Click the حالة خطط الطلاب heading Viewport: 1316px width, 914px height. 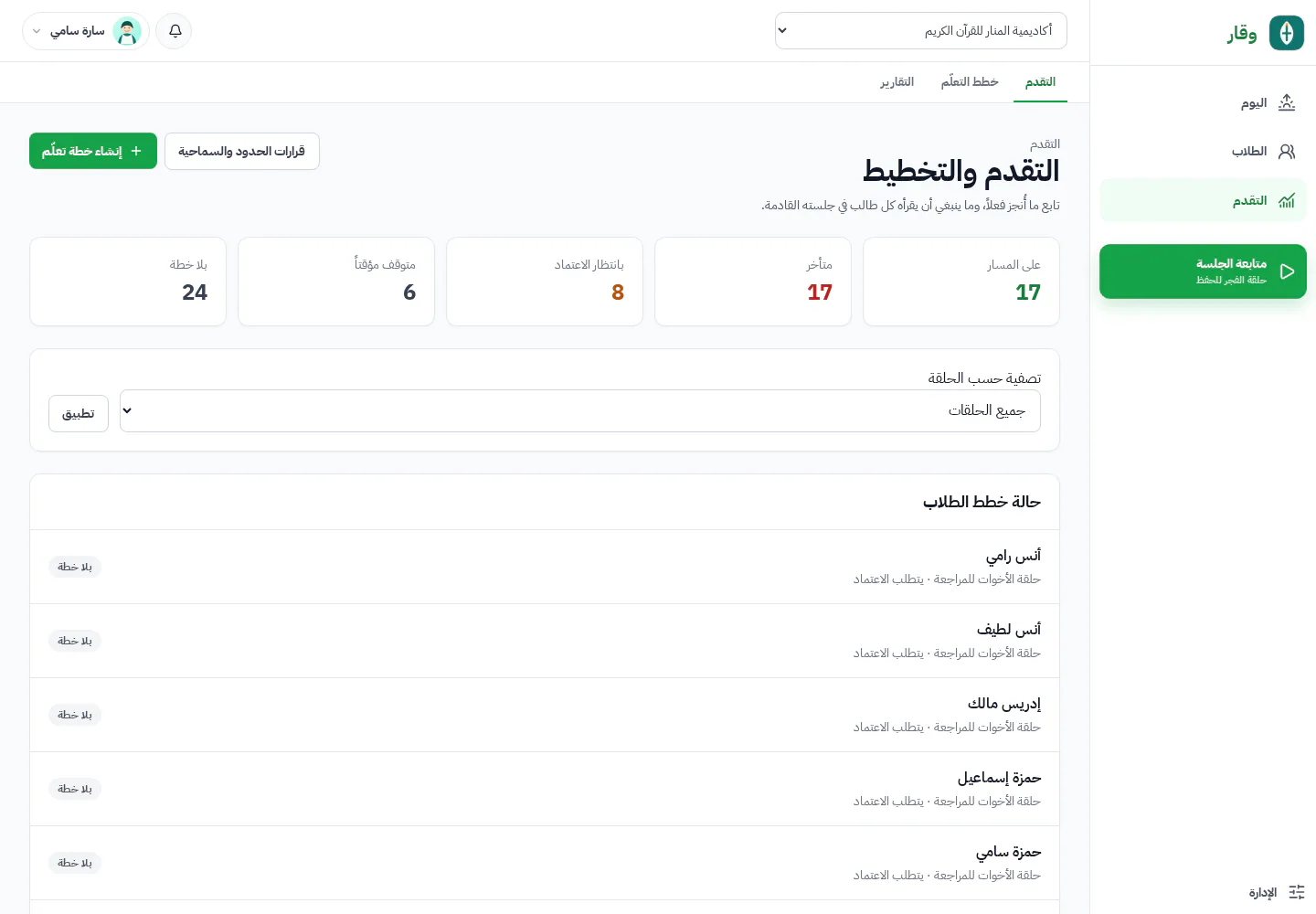tap(982, 502)
